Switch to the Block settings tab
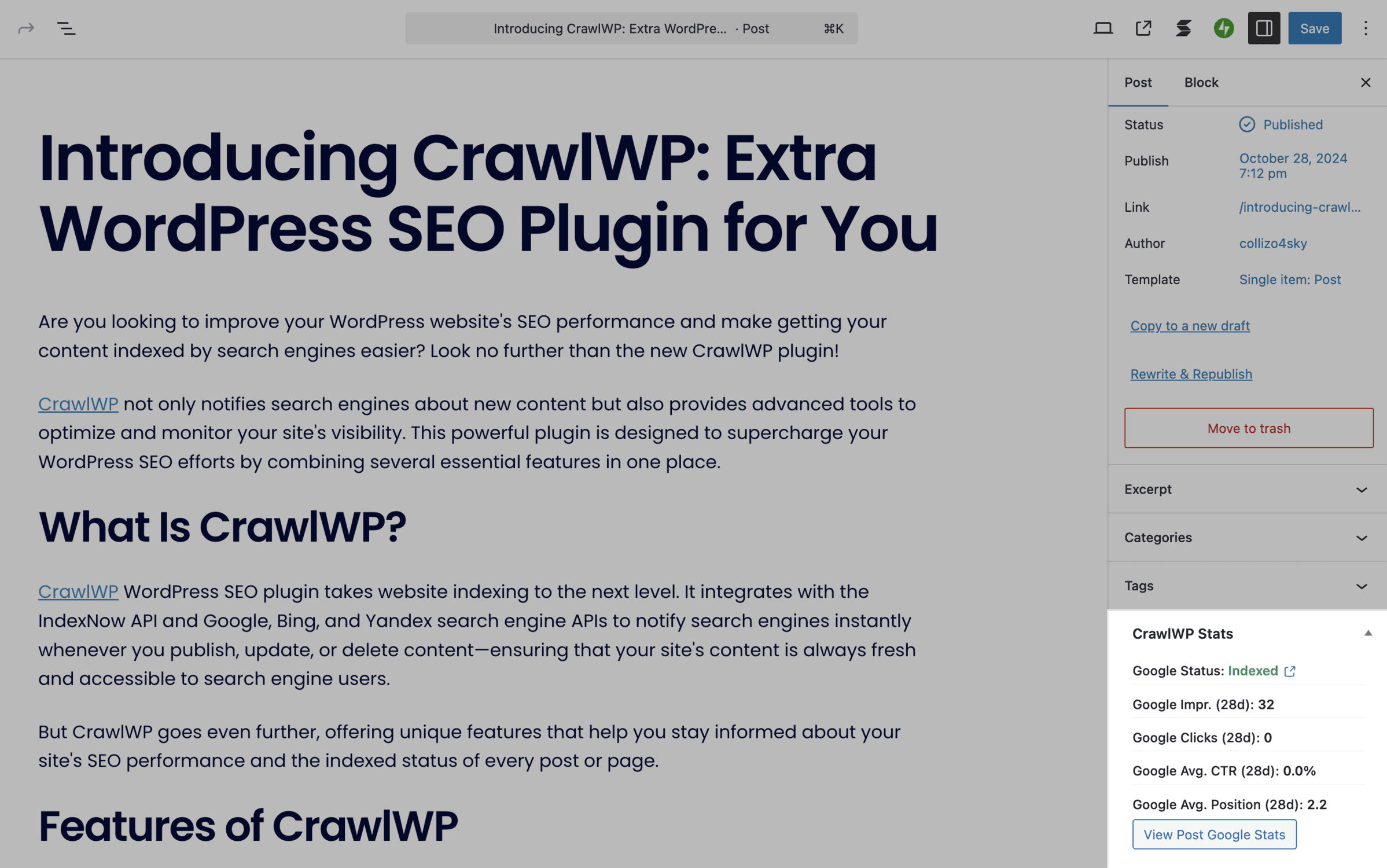Screen dimensions: 1387x868 (x=1201, y=82)
